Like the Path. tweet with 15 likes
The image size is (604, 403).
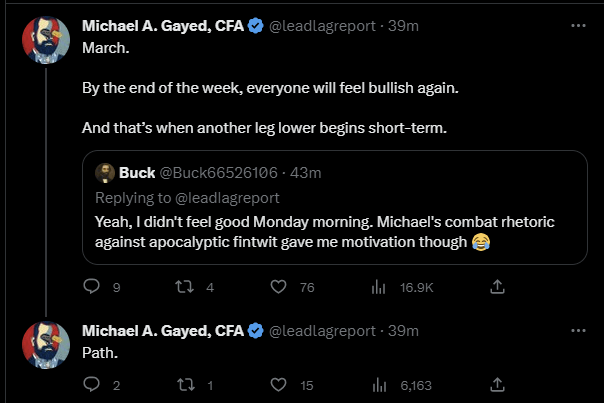278,385
